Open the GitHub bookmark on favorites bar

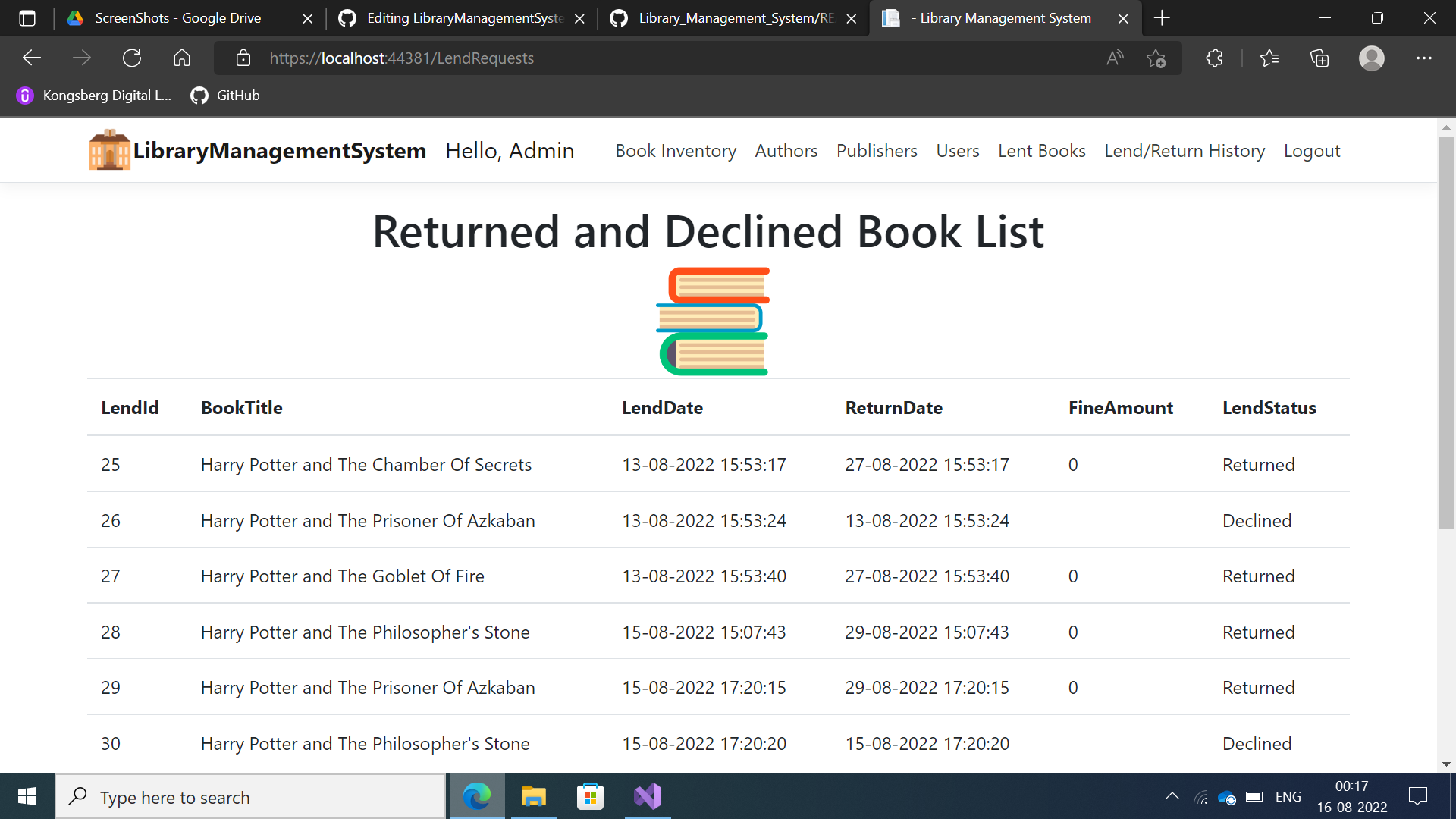224,96
